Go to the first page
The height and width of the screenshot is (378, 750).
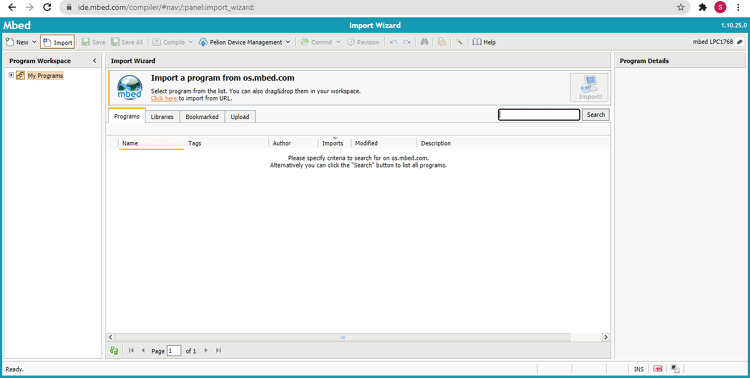131,351
